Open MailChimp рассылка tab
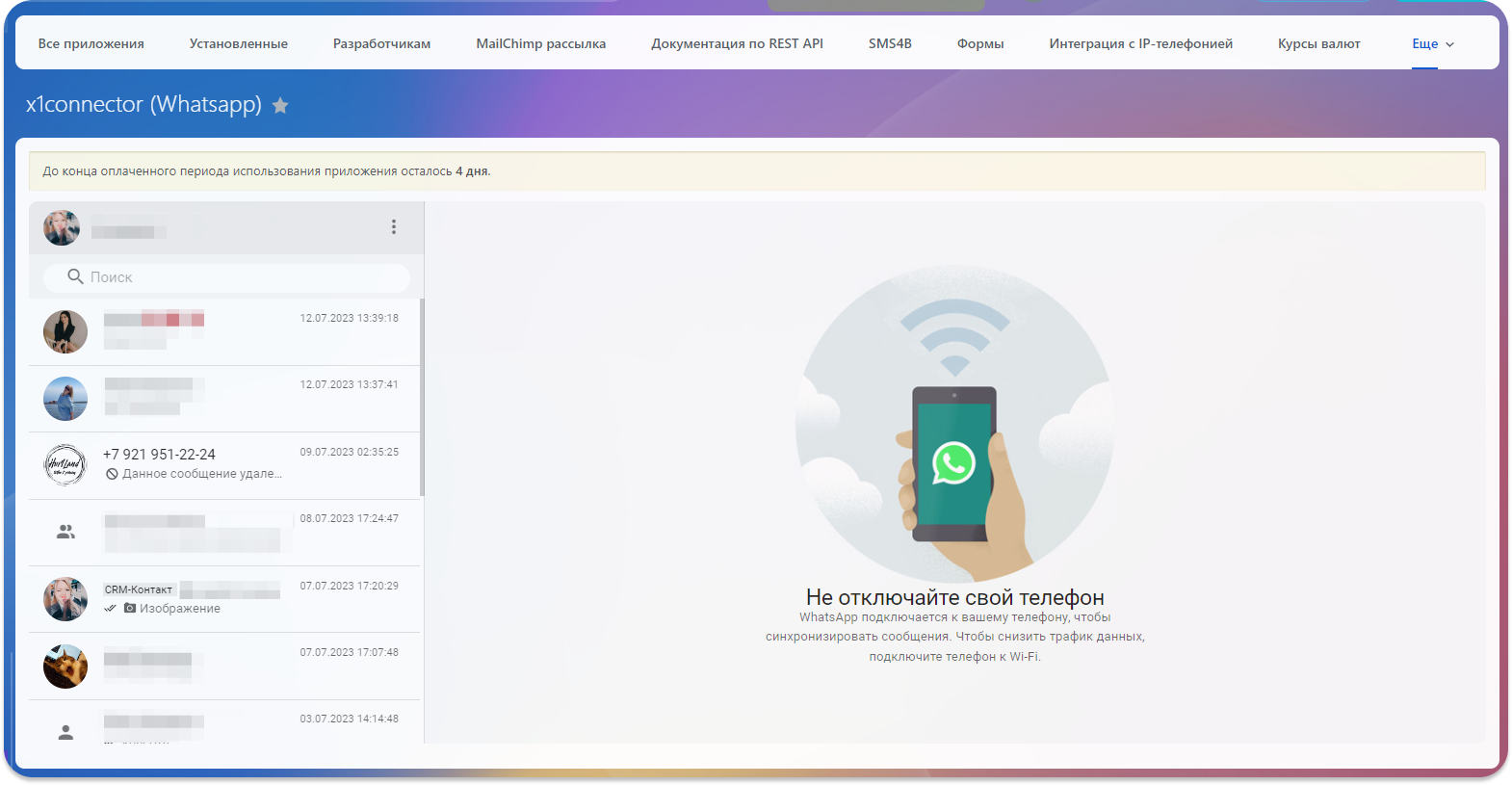The width and height of the screenshot is (1512, 785). pos(541,44)
